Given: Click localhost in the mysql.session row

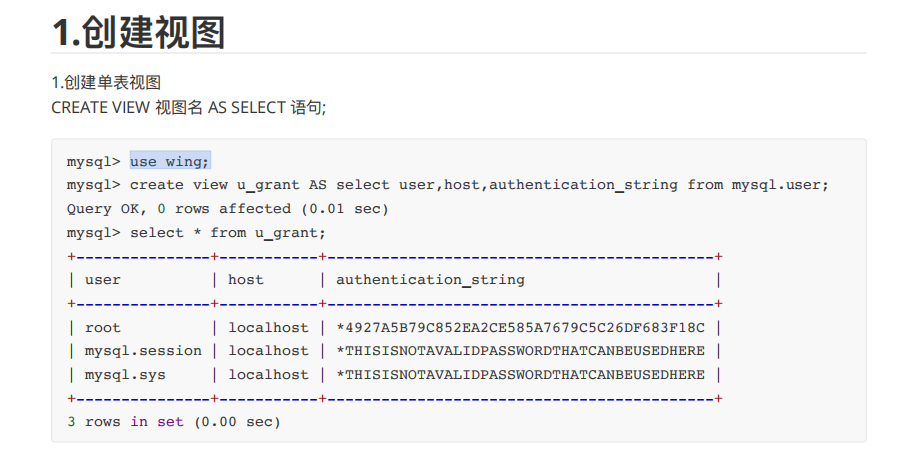Looking at the screenshot, I should tap(268, 351).
